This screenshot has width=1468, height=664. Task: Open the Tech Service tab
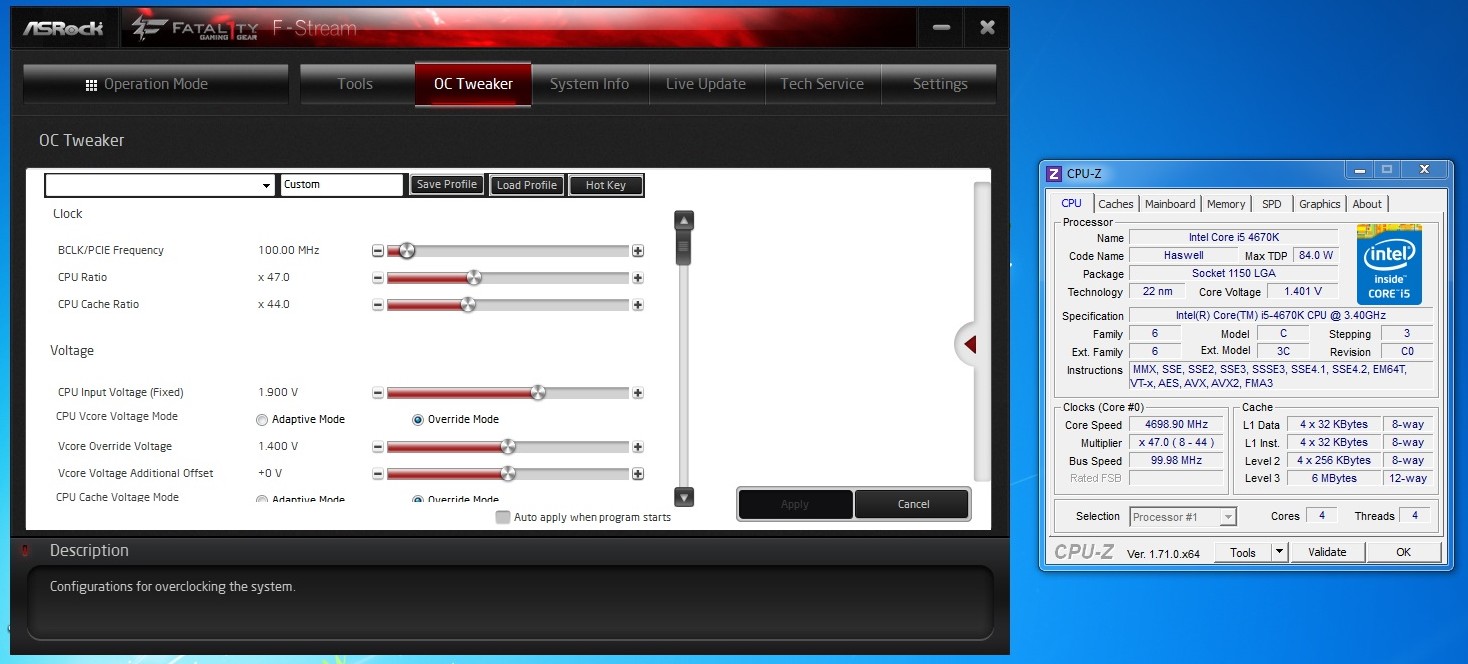pos(822,84)
